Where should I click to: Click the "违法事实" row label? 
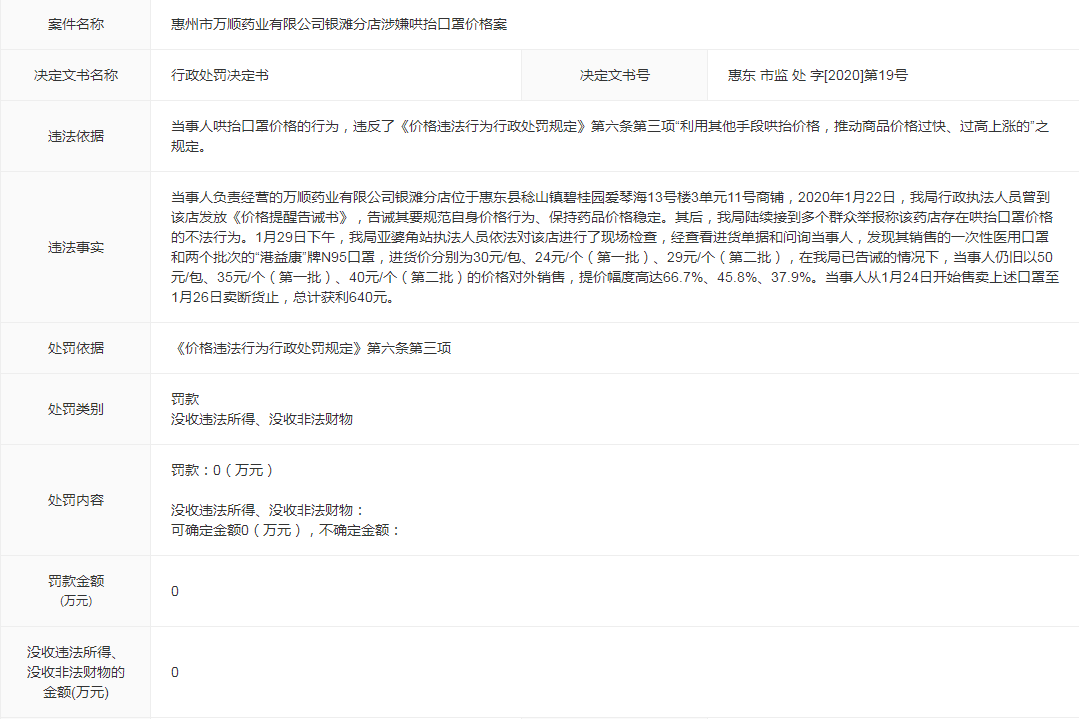(76, 247)
